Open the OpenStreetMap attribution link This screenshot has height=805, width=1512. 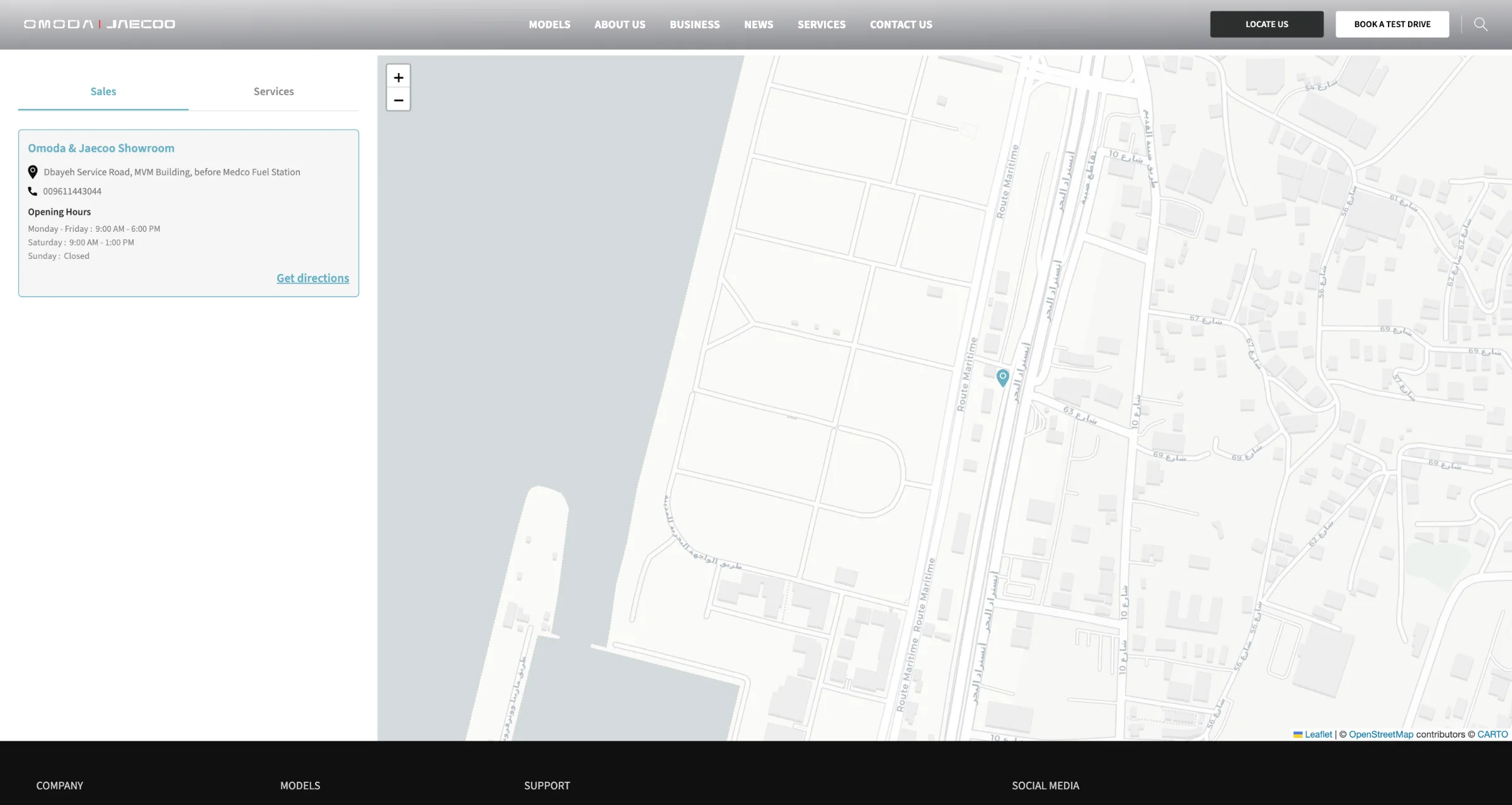tap(1381, 734)
